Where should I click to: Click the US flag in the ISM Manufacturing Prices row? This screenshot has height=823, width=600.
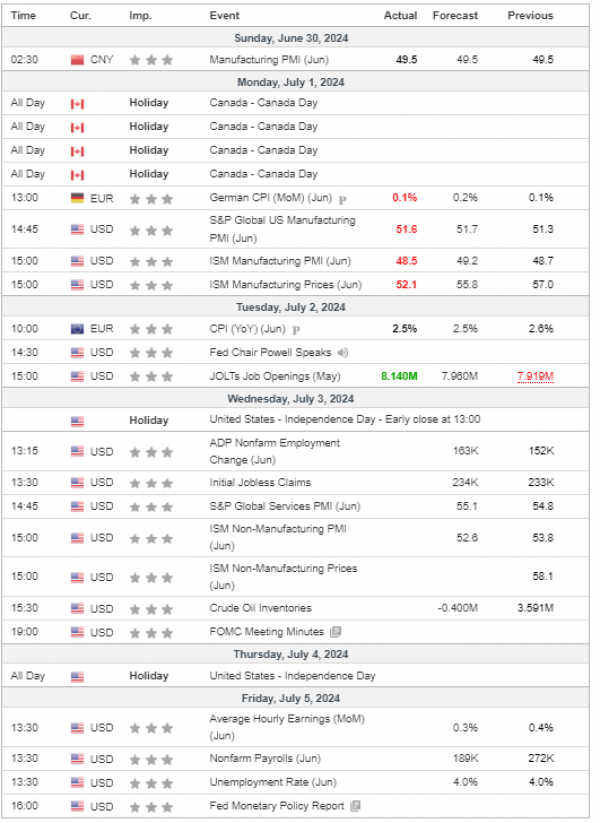[77, 285]
